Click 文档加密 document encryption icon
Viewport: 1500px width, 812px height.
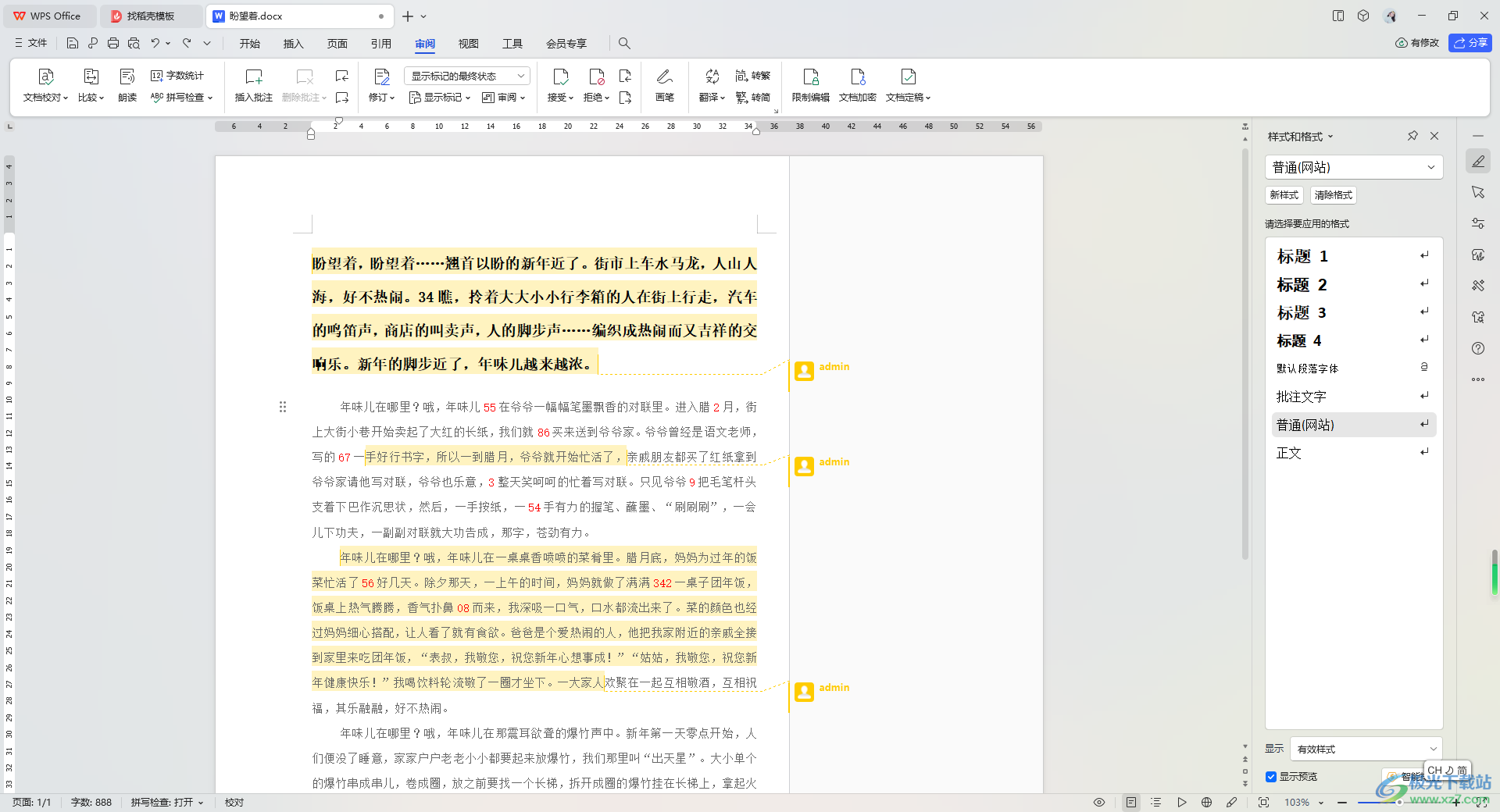pos(858,77)
